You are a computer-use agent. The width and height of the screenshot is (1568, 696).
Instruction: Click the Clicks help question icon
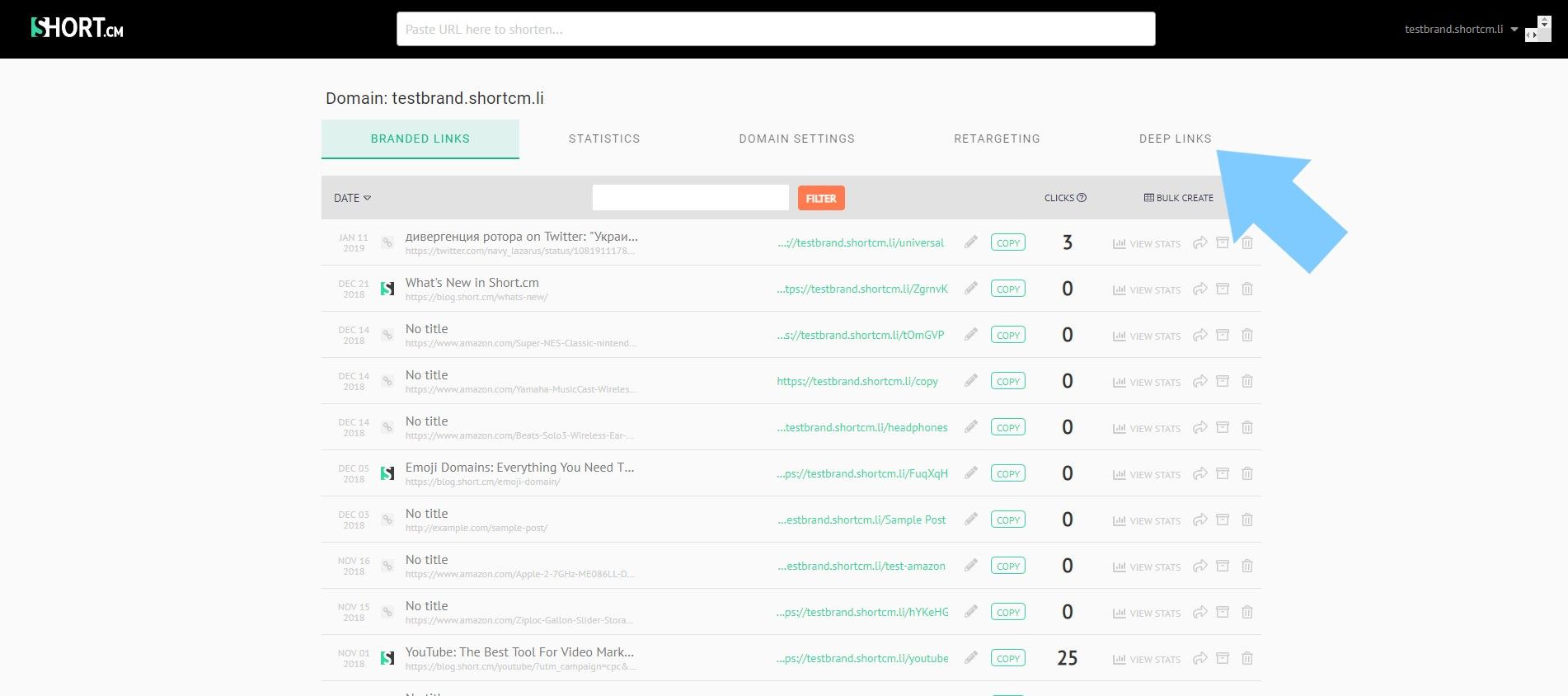pyautogui.click(x=1082, y=198)
